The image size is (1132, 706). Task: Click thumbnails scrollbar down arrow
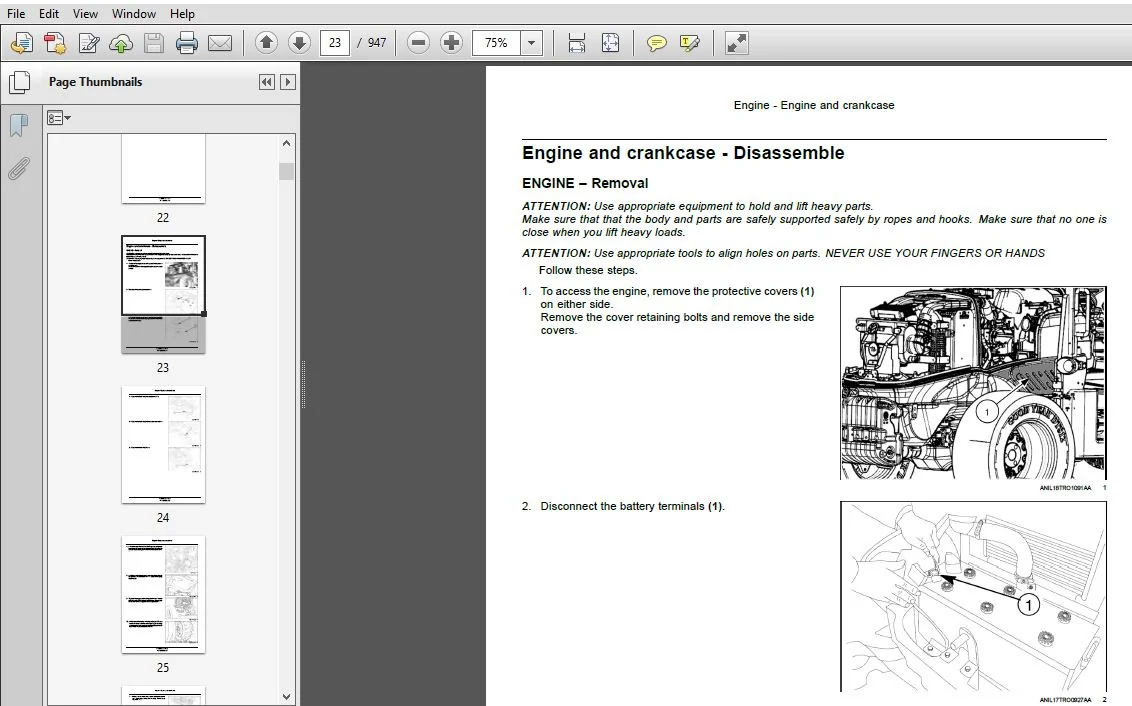pyautogui.click(x=287, y=697)
